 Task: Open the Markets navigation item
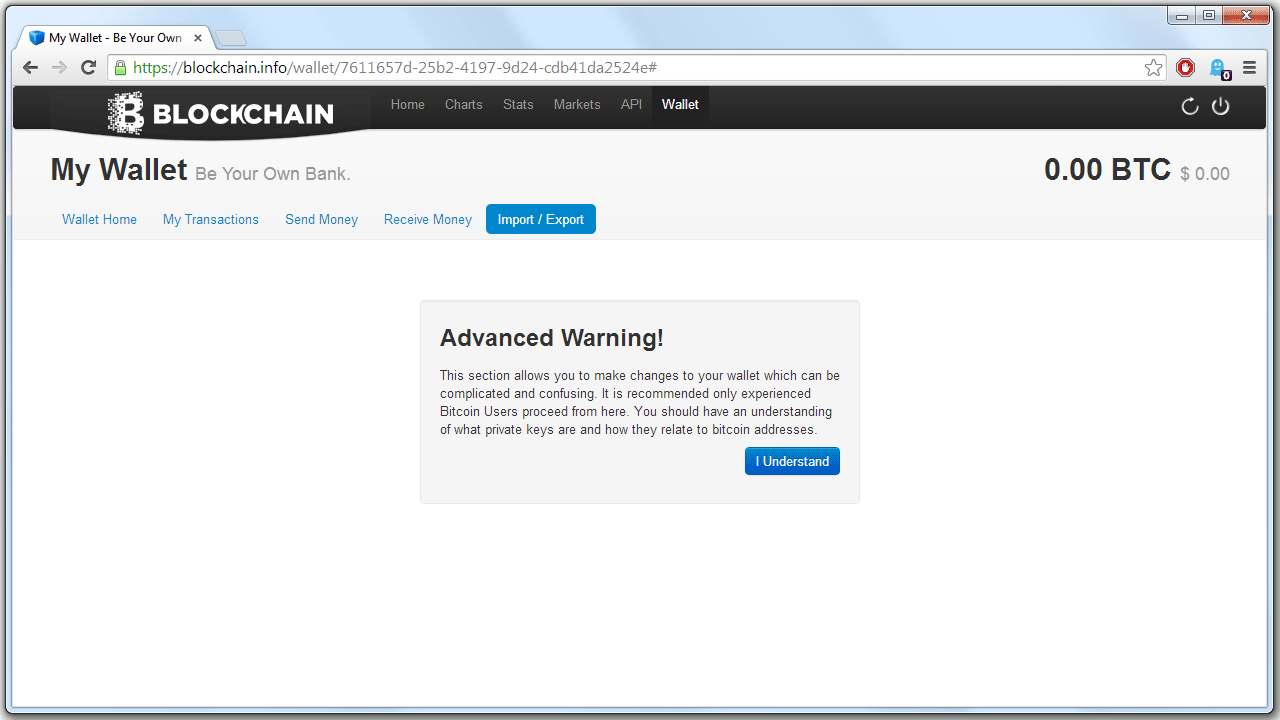point(577,105)
